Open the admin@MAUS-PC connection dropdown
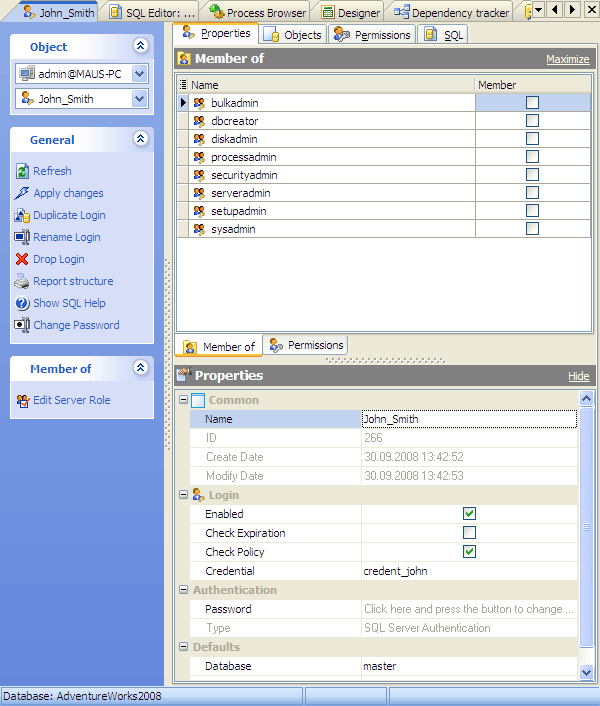The image size is (600, 706). click(139, 73)
